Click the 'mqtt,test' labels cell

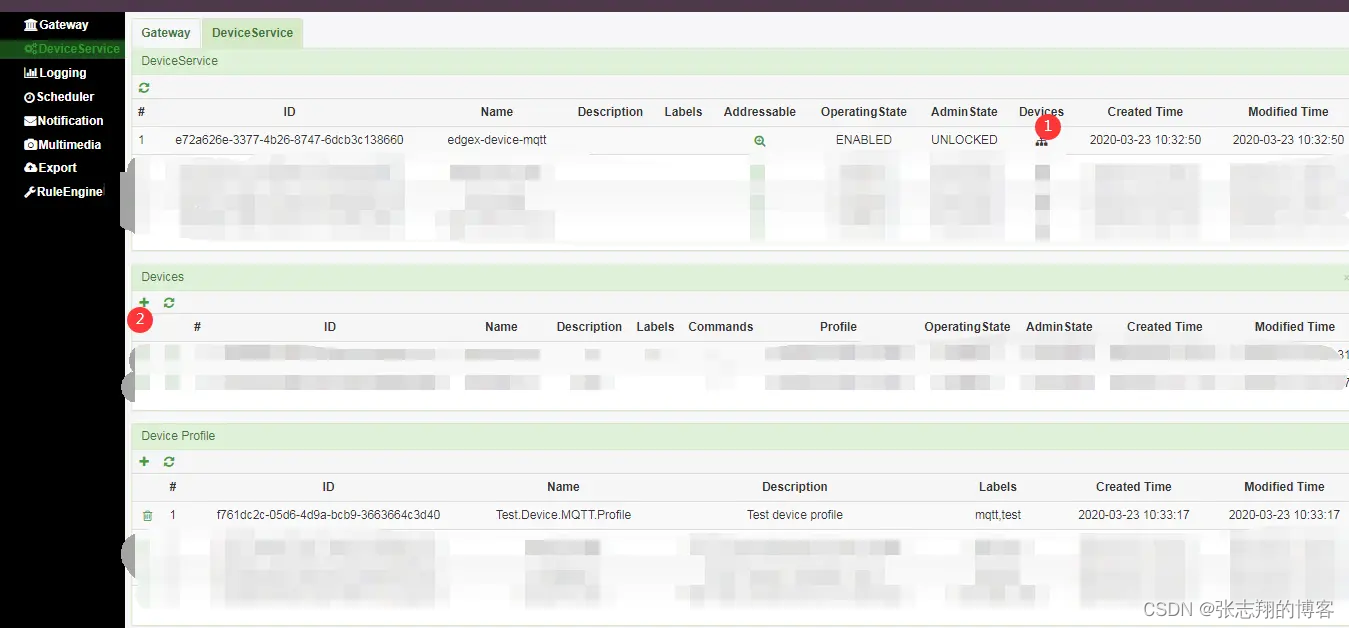[x=998, y=515]
